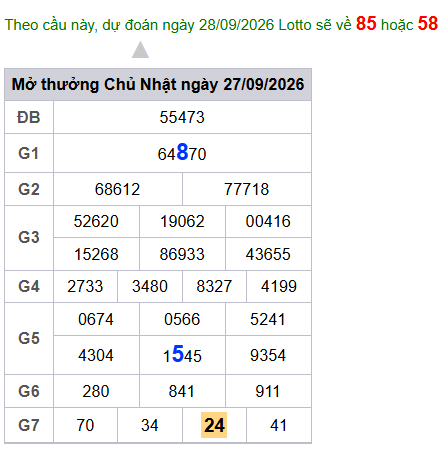Click the G6 number 841

pyautogui.click(x=182, y=391)
